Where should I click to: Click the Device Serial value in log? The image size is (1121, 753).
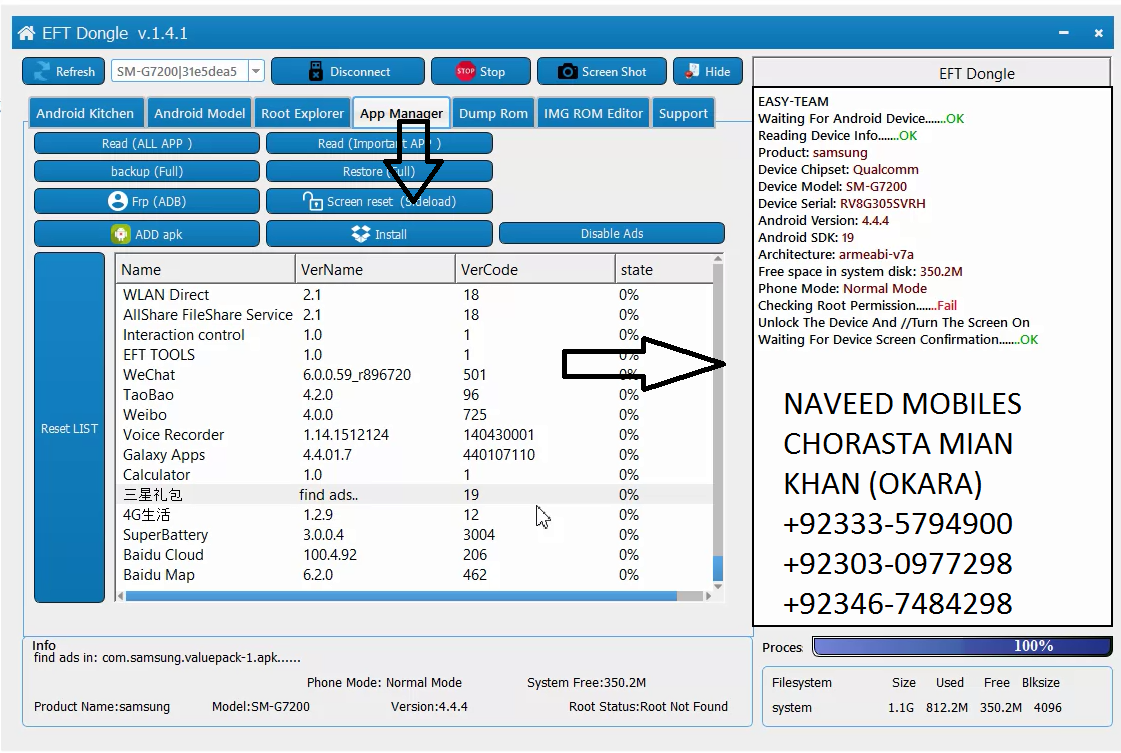(x=882, y=203)
